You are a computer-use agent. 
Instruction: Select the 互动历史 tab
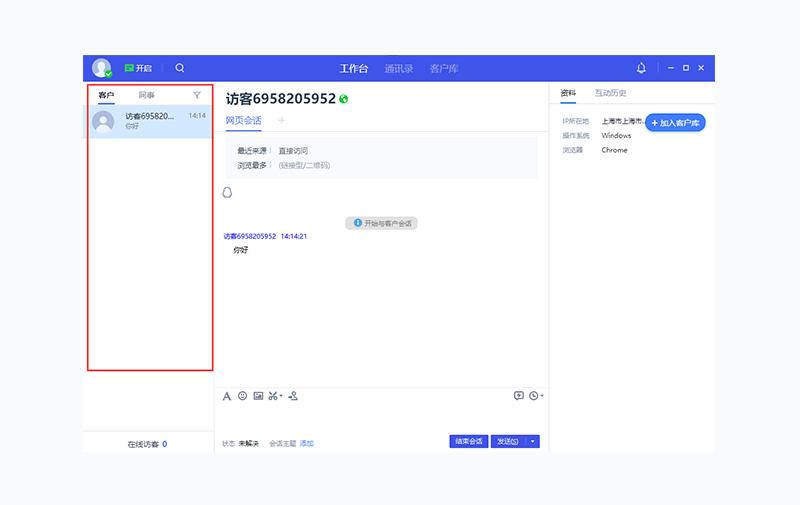tap(610, 93)
